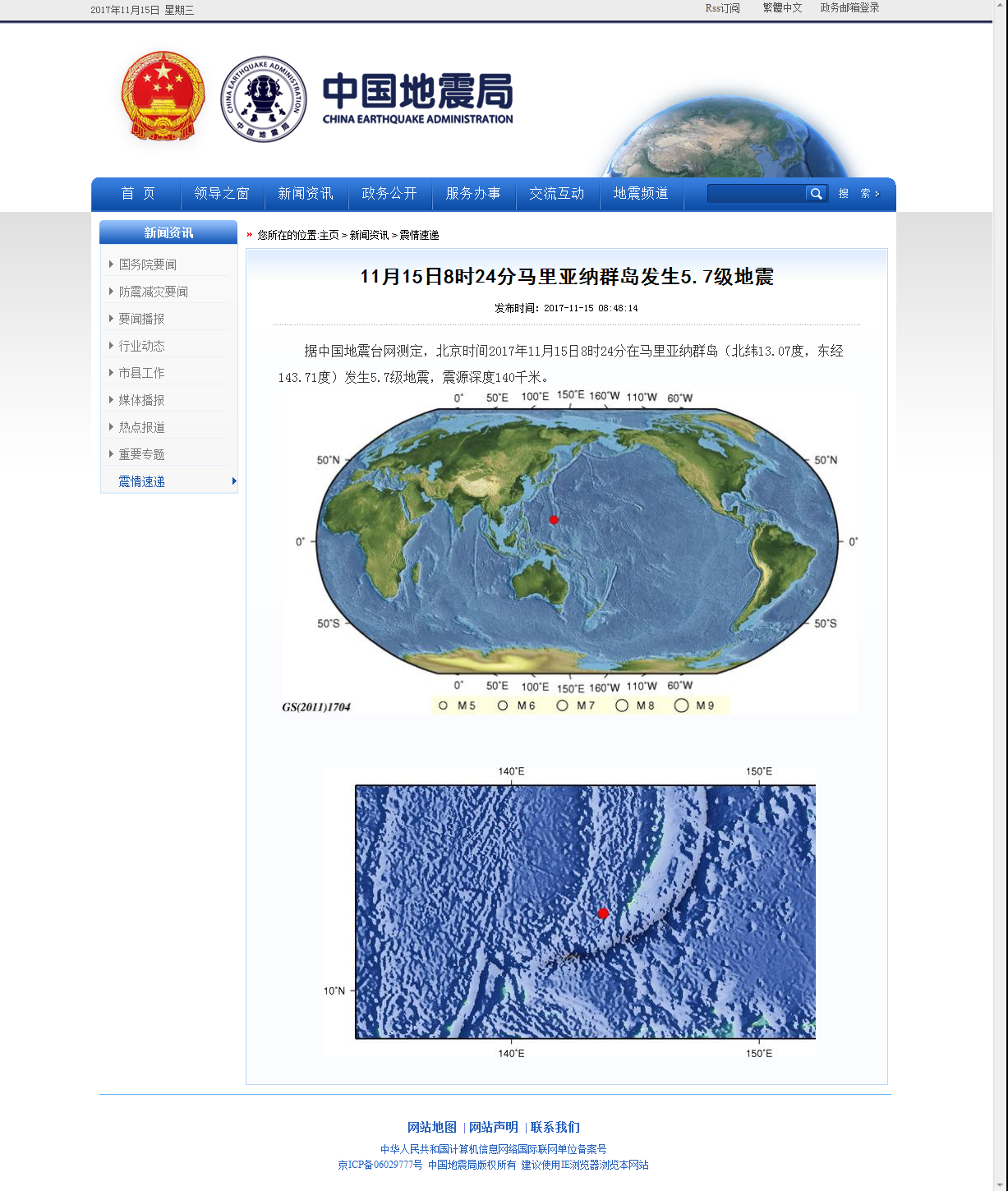
Task: Expand the 防震减灾要闻 sidebar item
Action: (112, 292)
